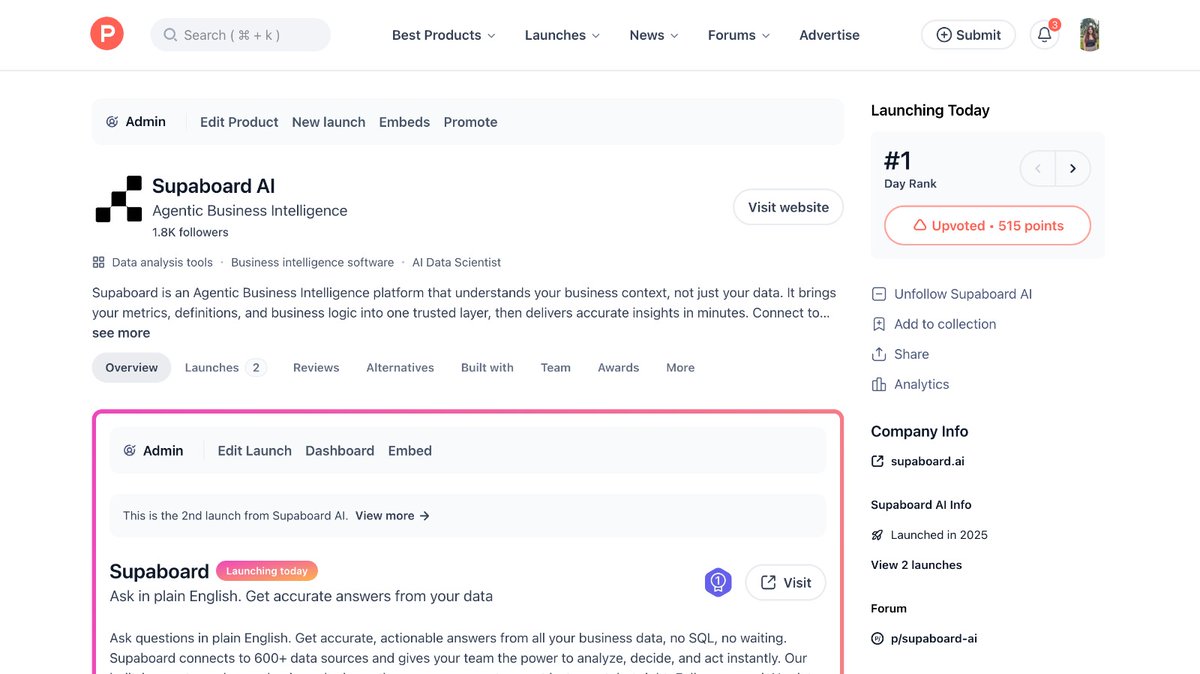
Task: Open Analytics in sidebar
Action: tap(921, 384)
